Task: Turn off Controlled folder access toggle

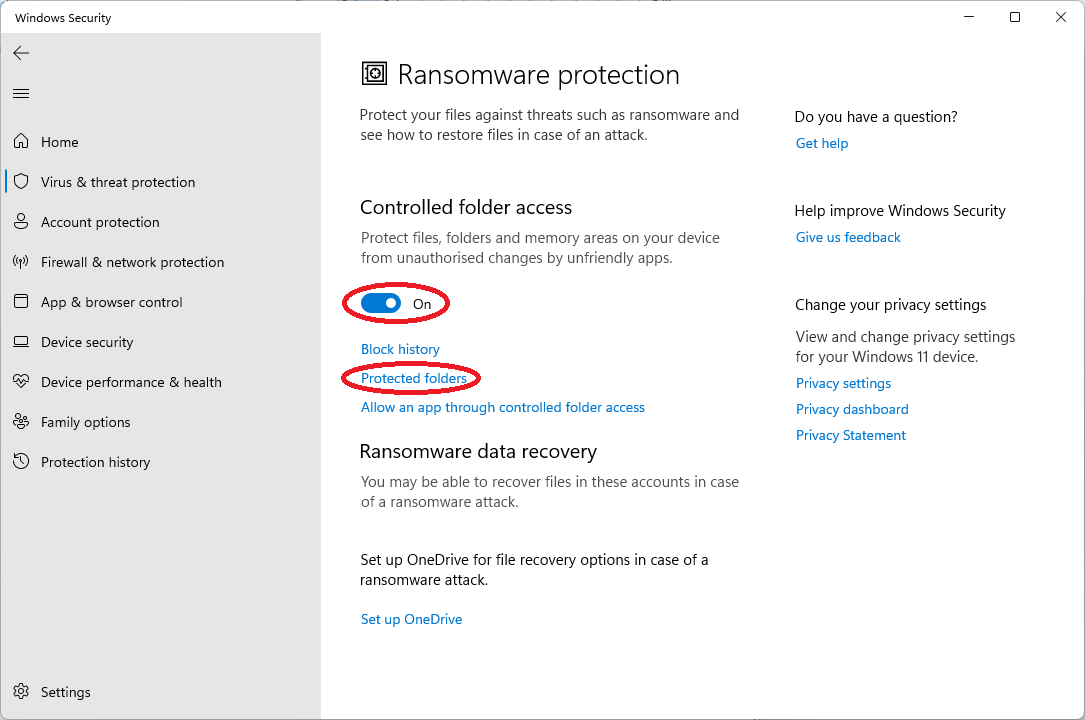Action: (381, 303)
